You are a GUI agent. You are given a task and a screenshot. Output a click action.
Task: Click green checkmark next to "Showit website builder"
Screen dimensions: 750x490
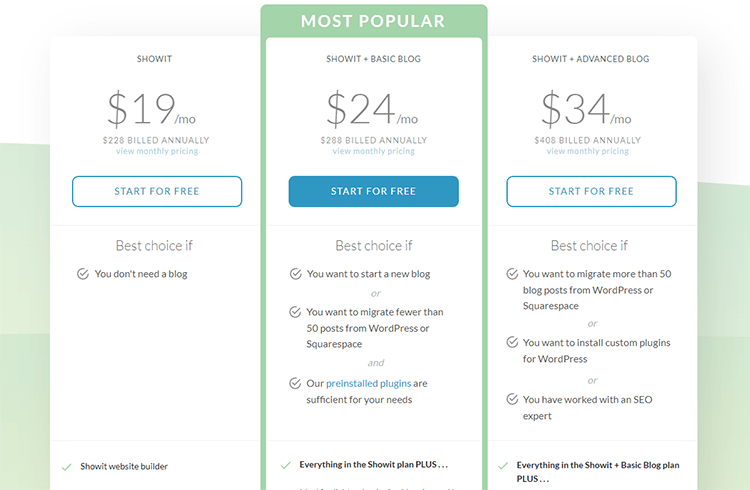click(67, 466)
